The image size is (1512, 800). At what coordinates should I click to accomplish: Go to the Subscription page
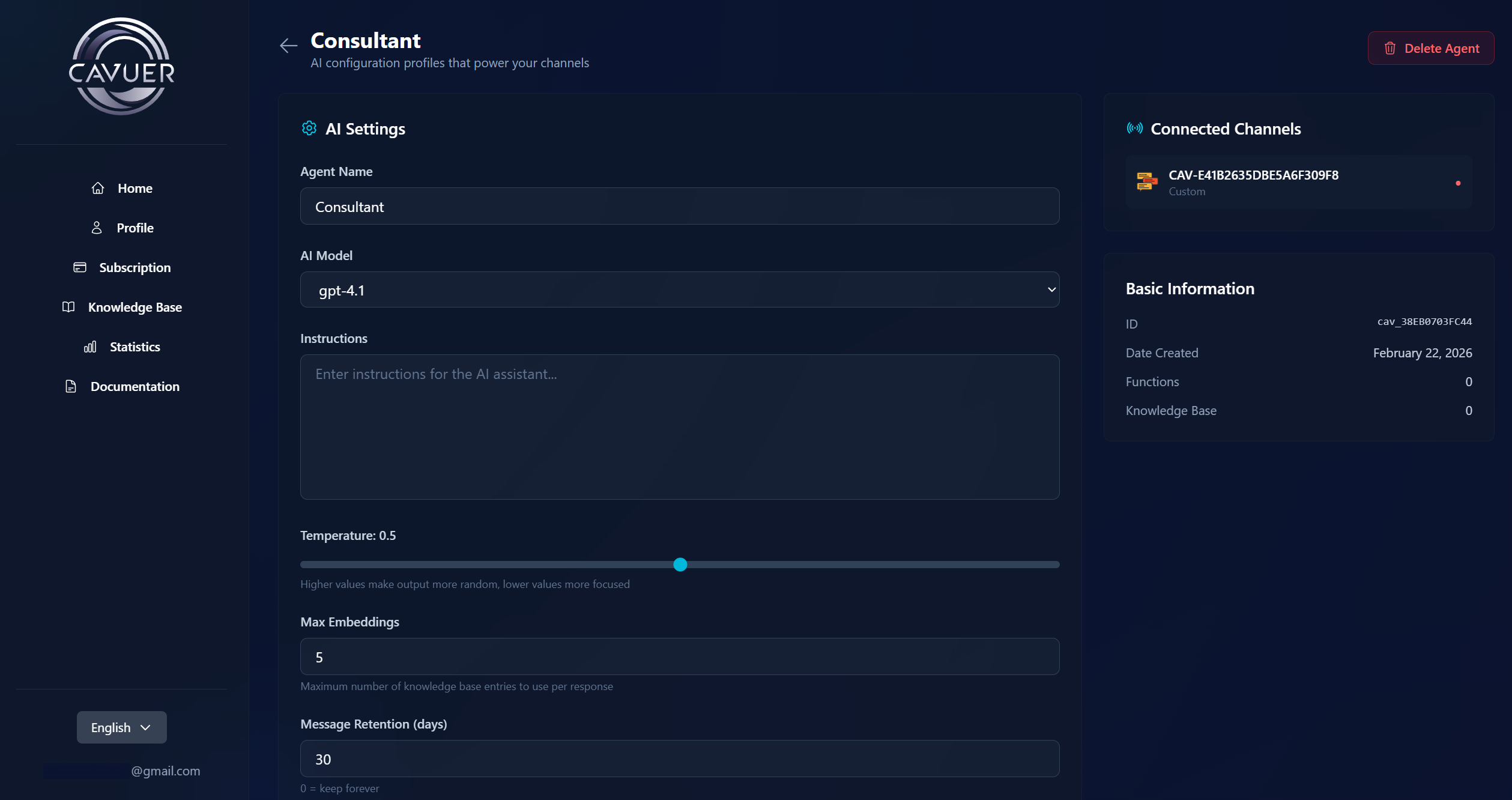point(135,268)
